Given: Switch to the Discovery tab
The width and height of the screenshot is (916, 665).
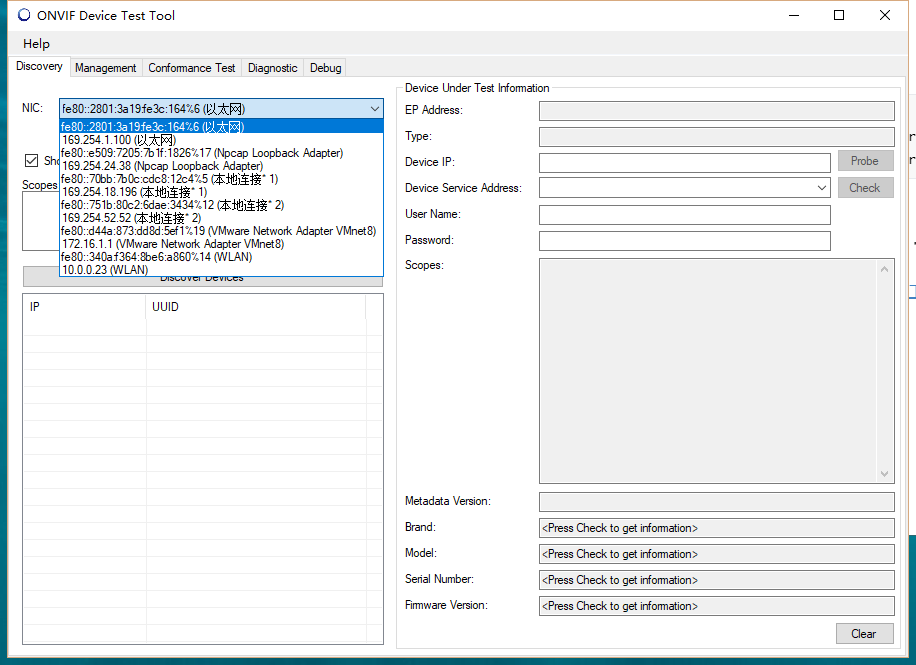Looking at the screenshot, I should [39, 66].
